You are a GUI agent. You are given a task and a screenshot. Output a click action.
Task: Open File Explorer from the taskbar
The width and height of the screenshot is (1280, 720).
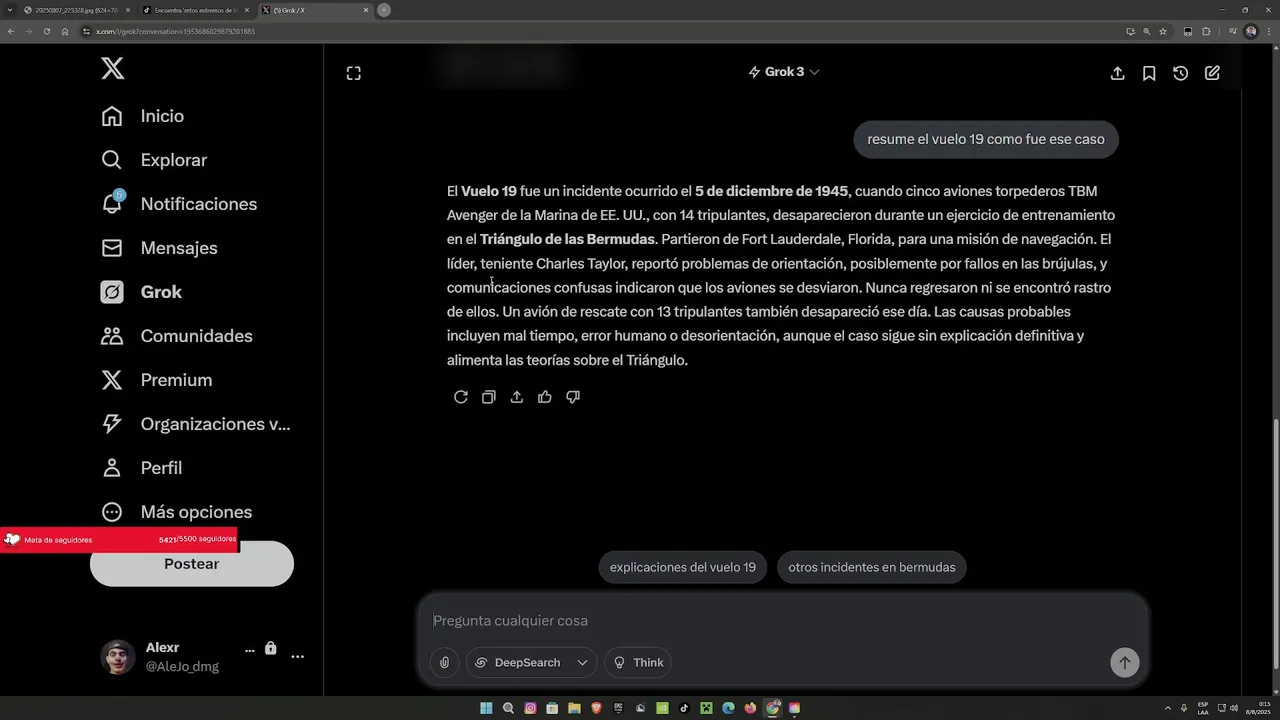click(x=574, y=708)
